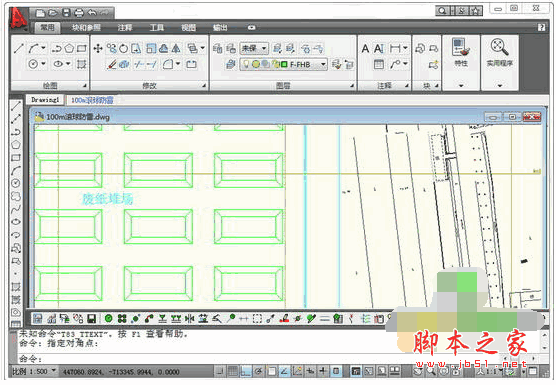Image resolution: width=556 pixels, height=385 pixels.
Task: Expand the 修改 panel title bar
Action: [x=149, y=85]
